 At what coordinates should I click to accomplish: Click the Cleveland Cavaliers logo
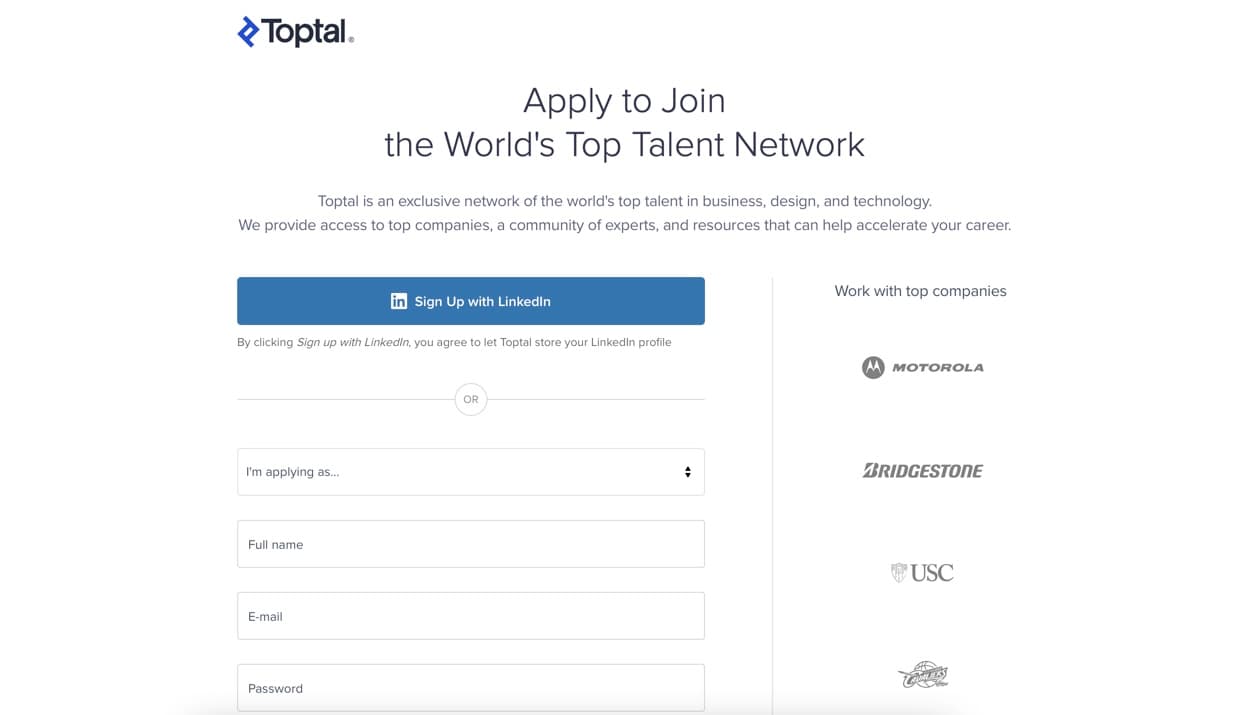click(x=925, y=675)
